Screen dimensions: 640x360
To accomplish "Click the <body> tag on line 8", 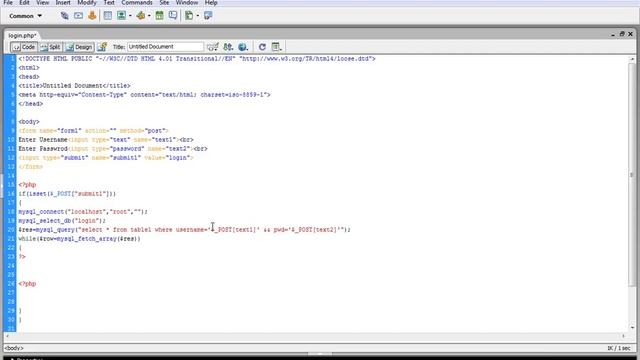I will [x=29, y=122].
